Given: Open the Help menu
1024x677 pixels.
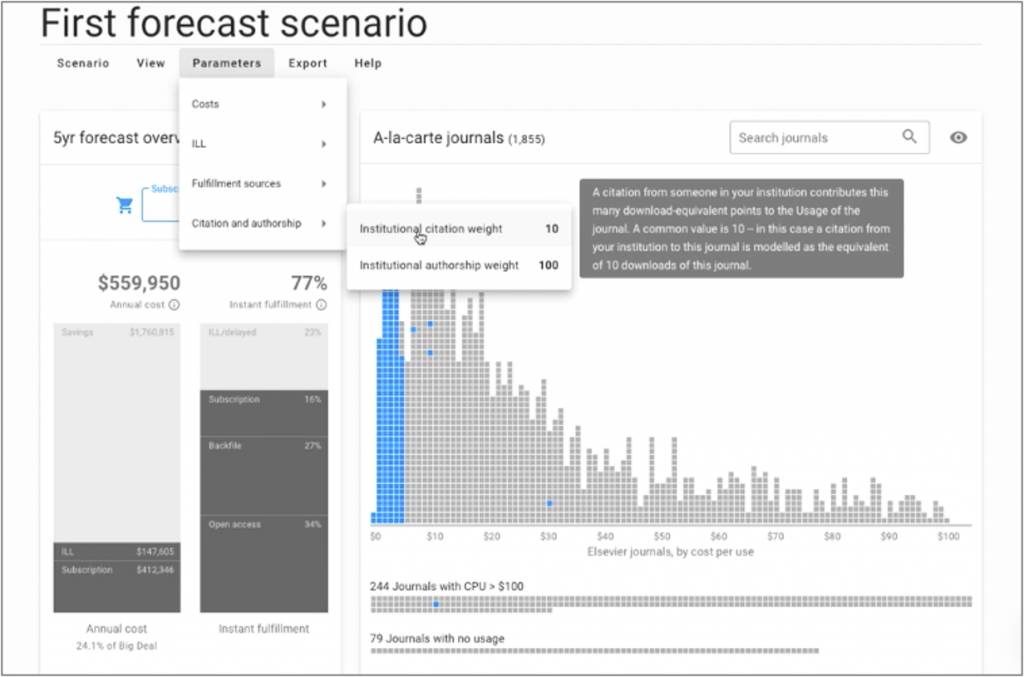Looking at the screenshot, I should [368, 63].
